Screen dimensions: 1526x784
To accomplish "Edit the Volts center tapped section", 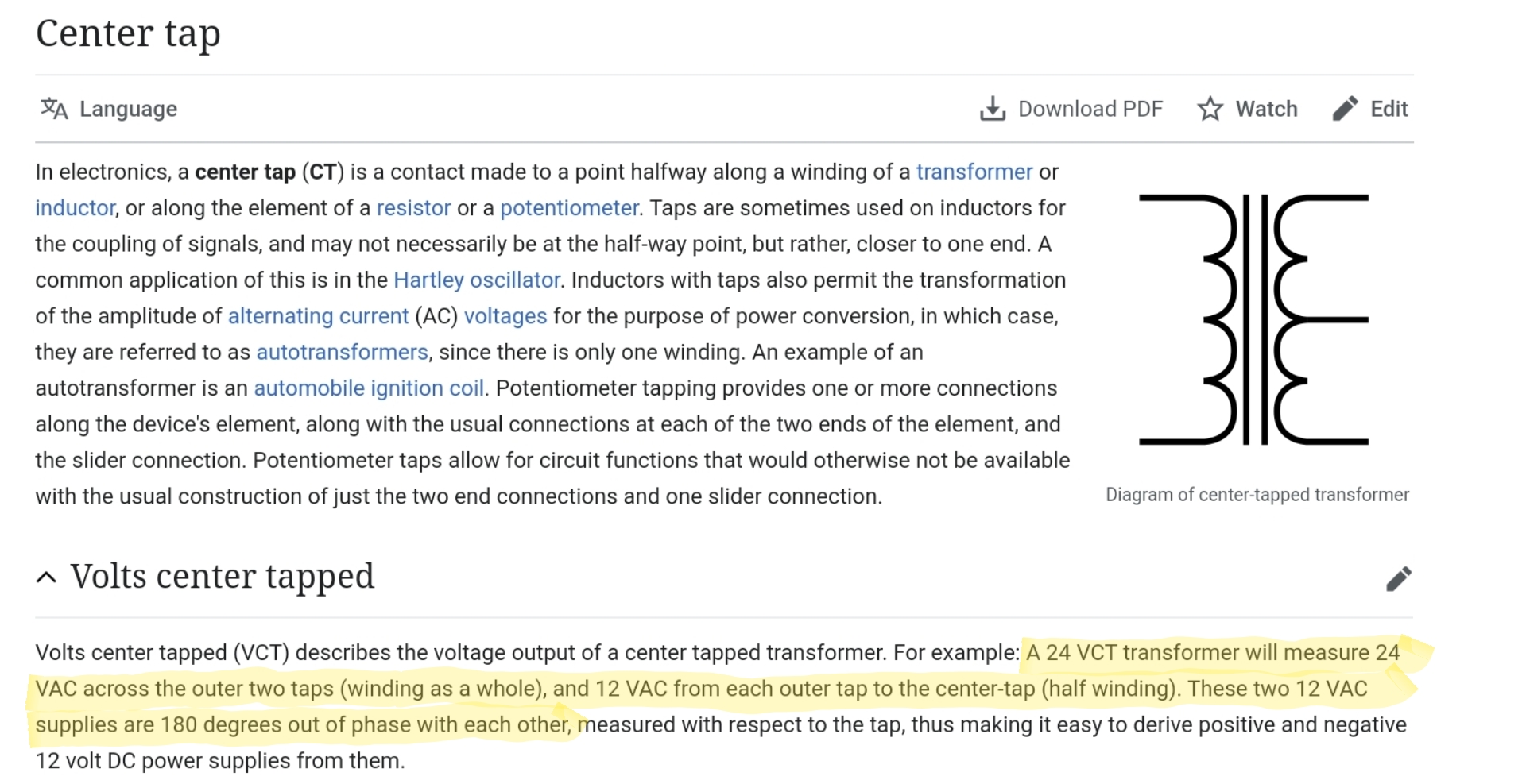I will pyautogui.click(x=1398, y=578).
